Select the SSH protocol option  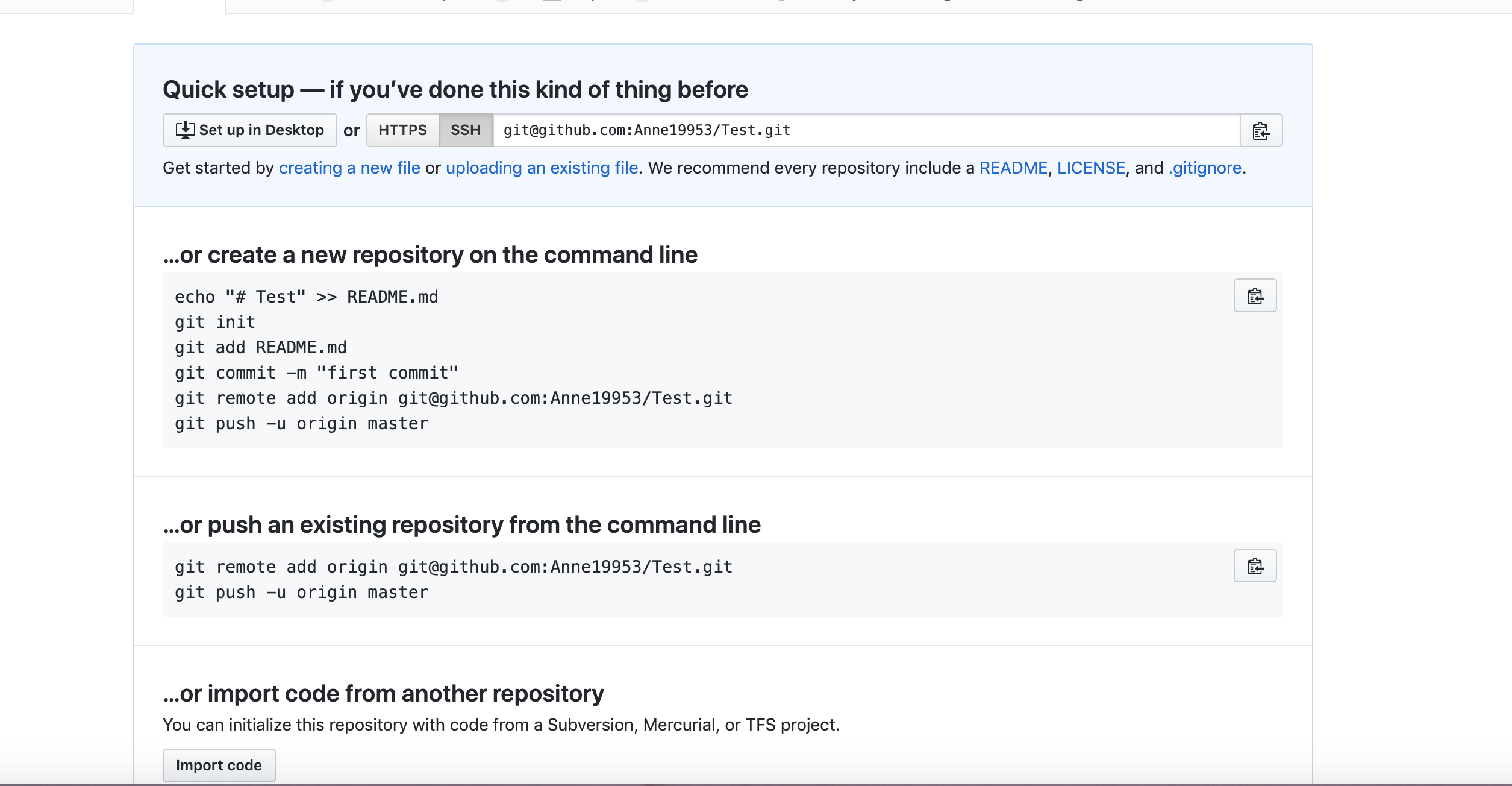465,130
